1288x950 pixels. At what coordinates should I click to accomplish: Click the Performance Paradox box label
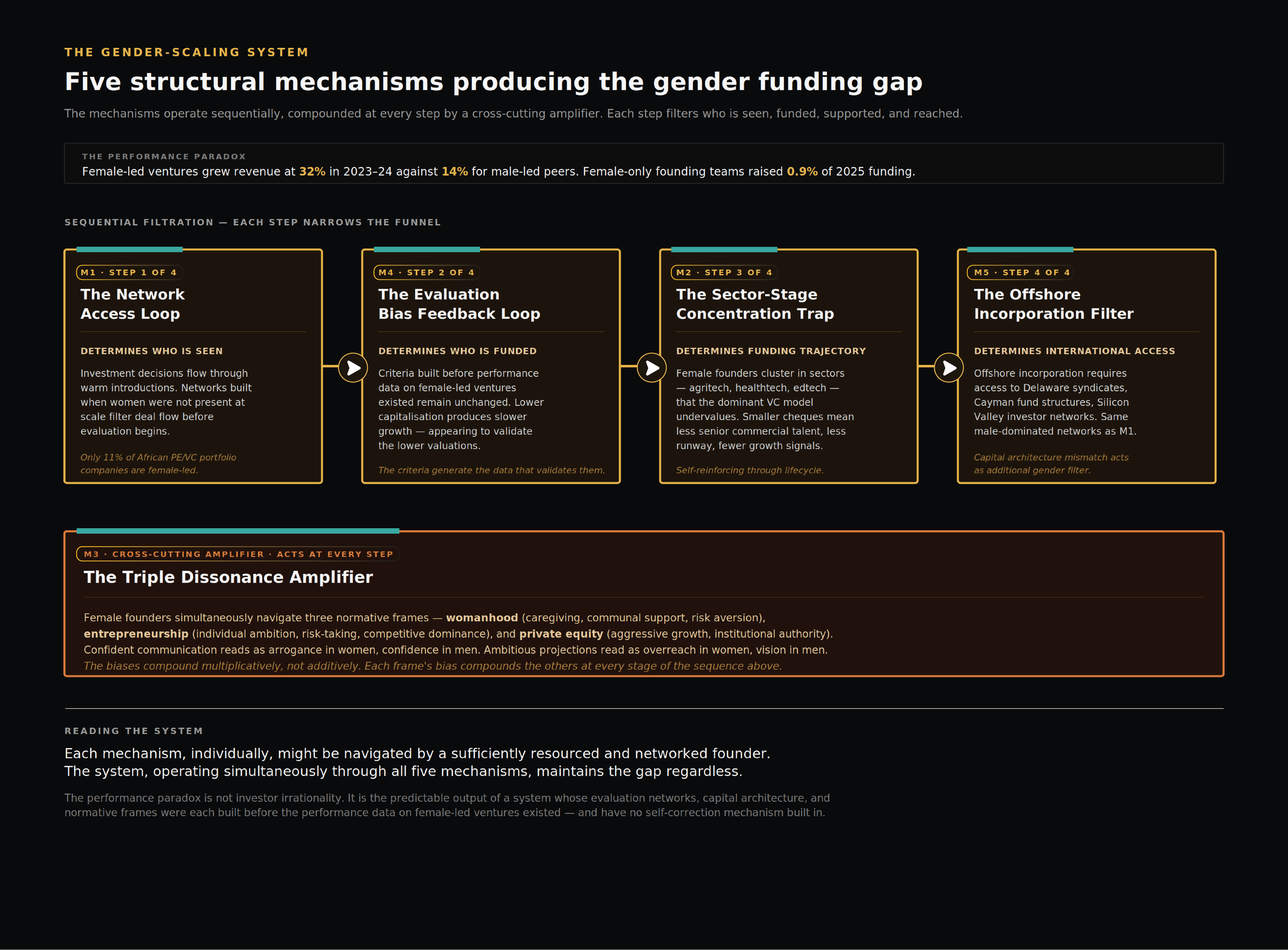pyautogui.click(x=164, y=157)
